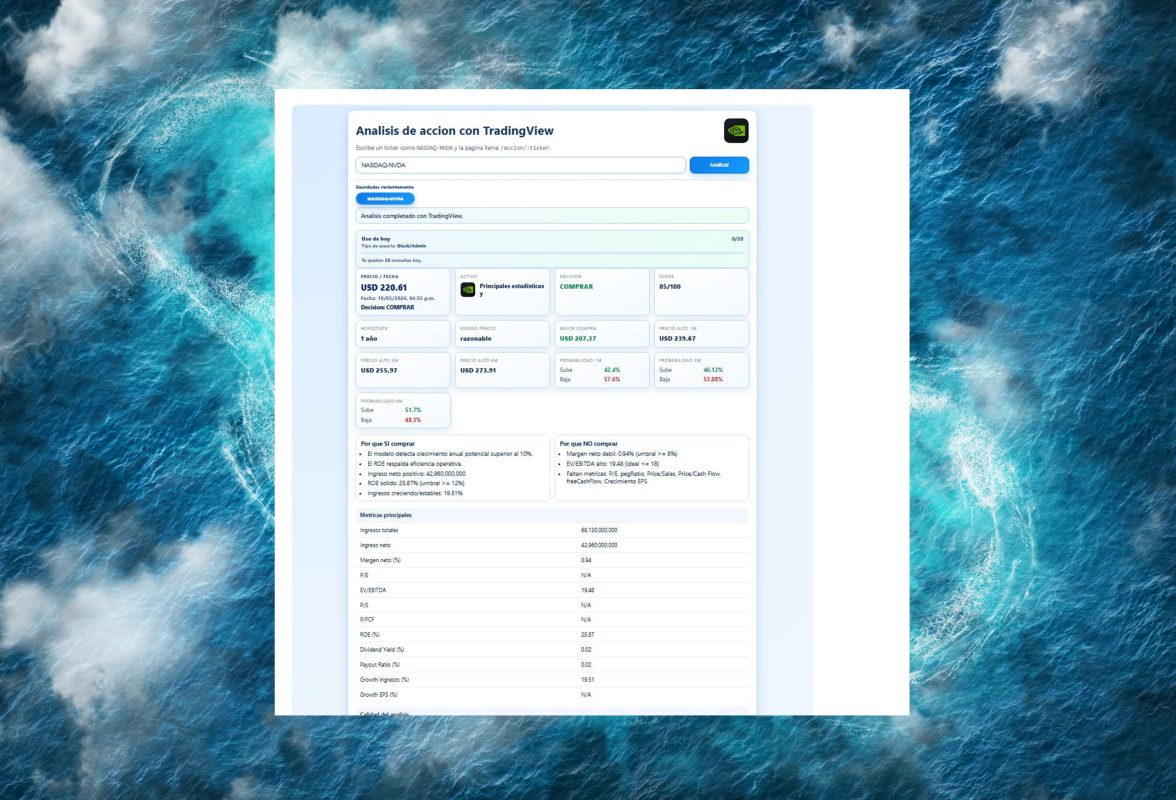Click the 'El ROE respalda eficiencia operativa.' bullet
This screenshot has width=1176, height=800.
point(415,464)
